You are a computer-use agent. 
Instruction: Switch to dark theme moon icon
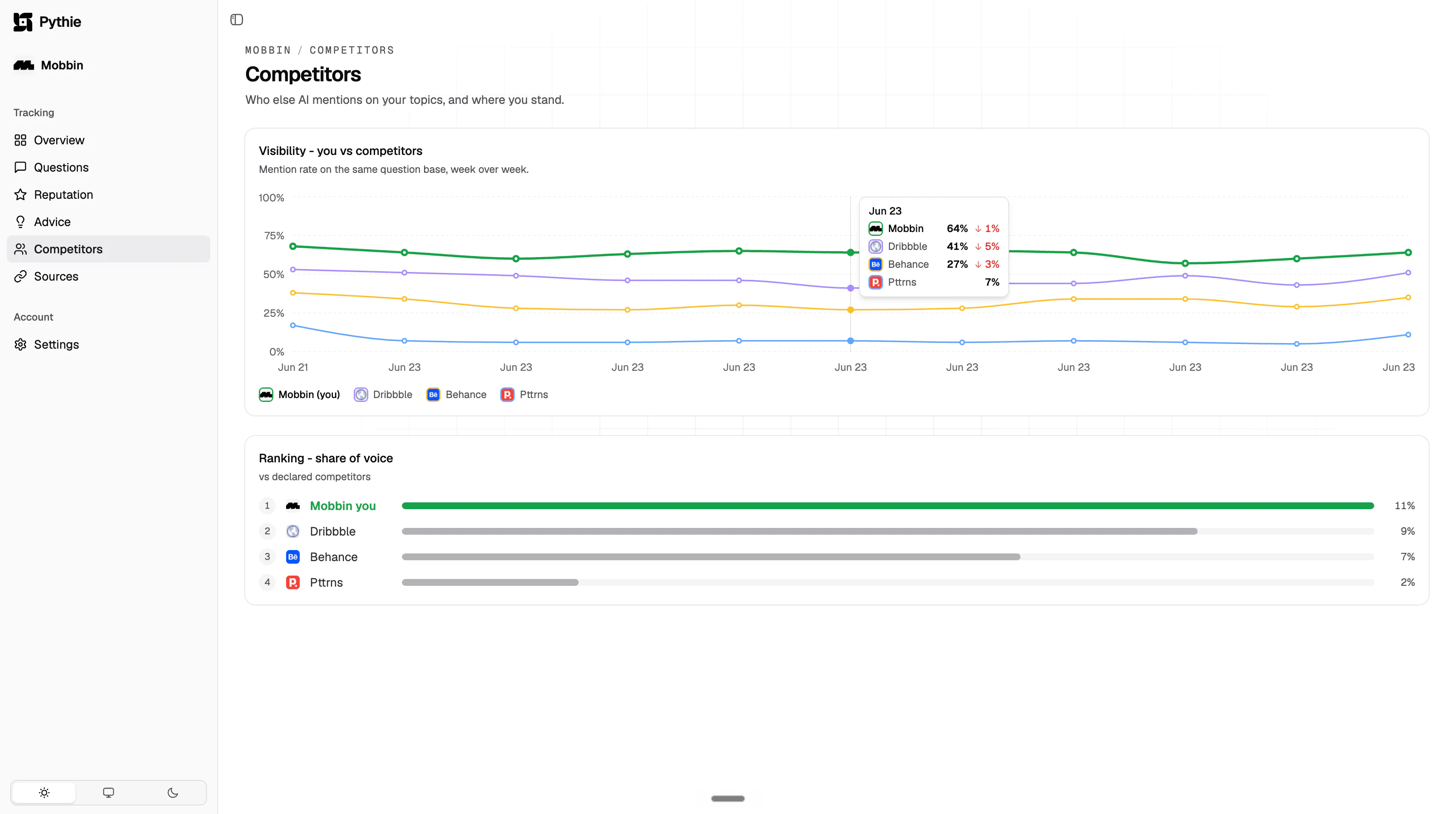pyautogui.click(x=173, y=793)
